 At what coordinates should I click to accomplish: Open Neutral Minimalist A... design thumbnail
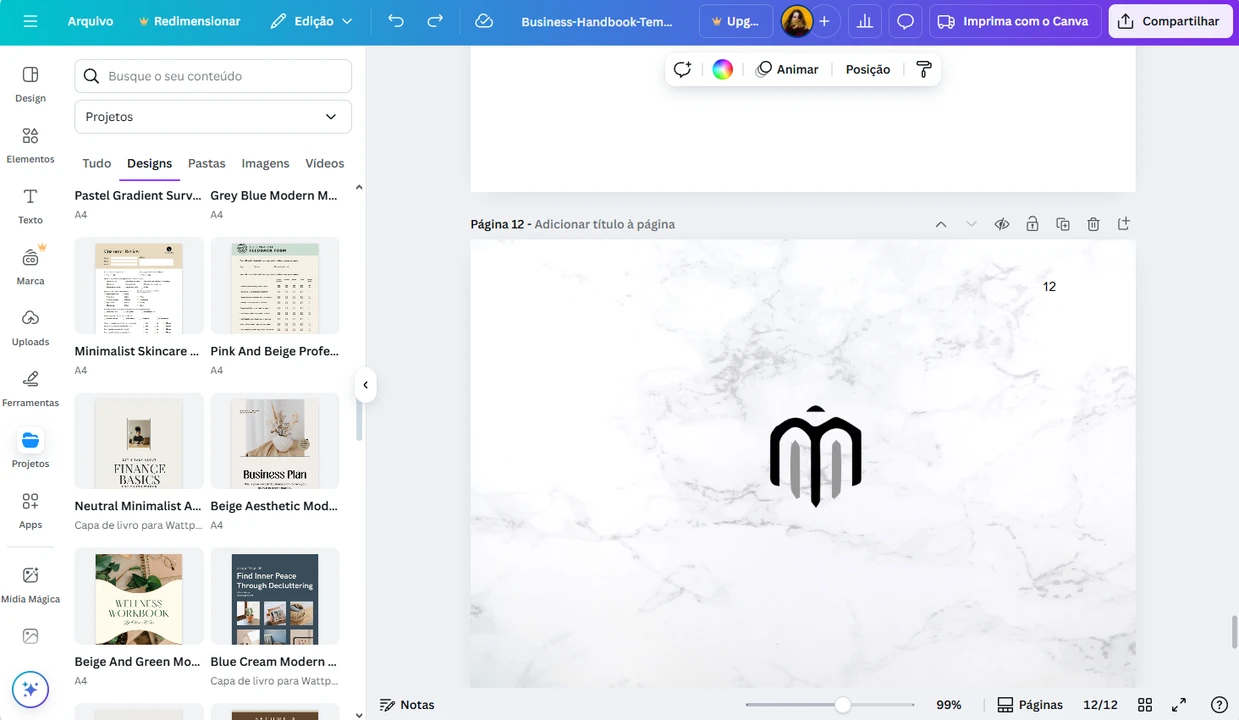[x=139, y=441]
